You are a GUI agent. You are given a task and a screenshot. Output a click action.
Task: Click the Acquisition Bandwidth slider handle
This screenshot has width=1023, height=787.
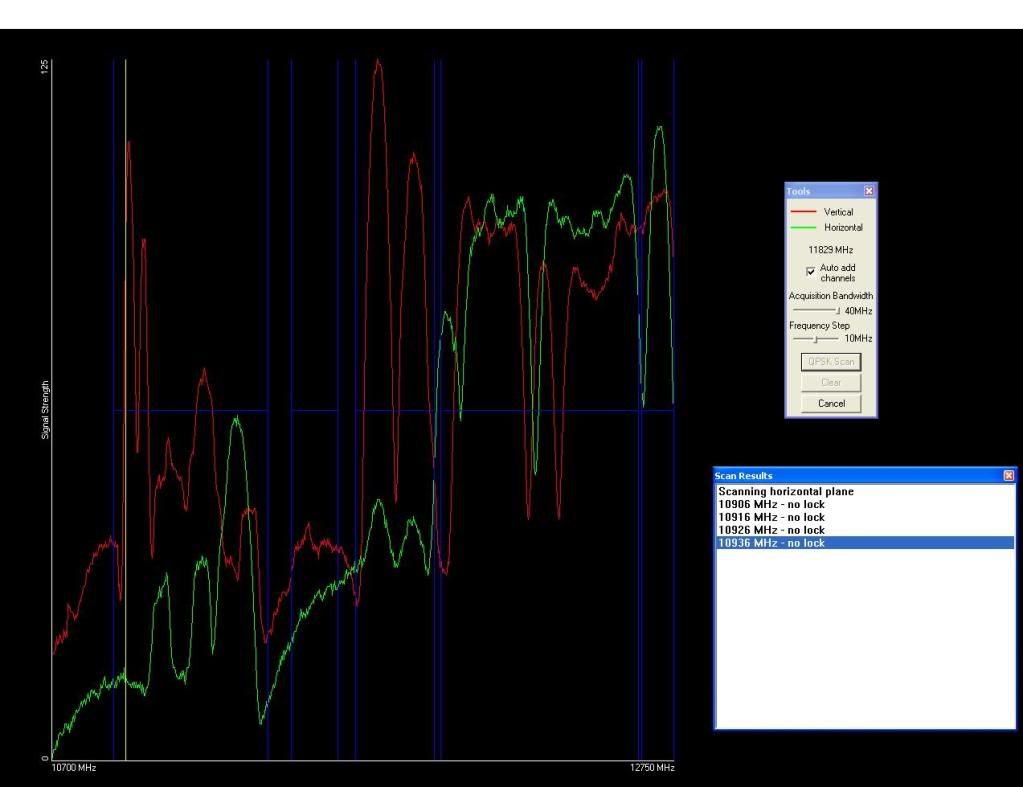(x=837, y=311)
